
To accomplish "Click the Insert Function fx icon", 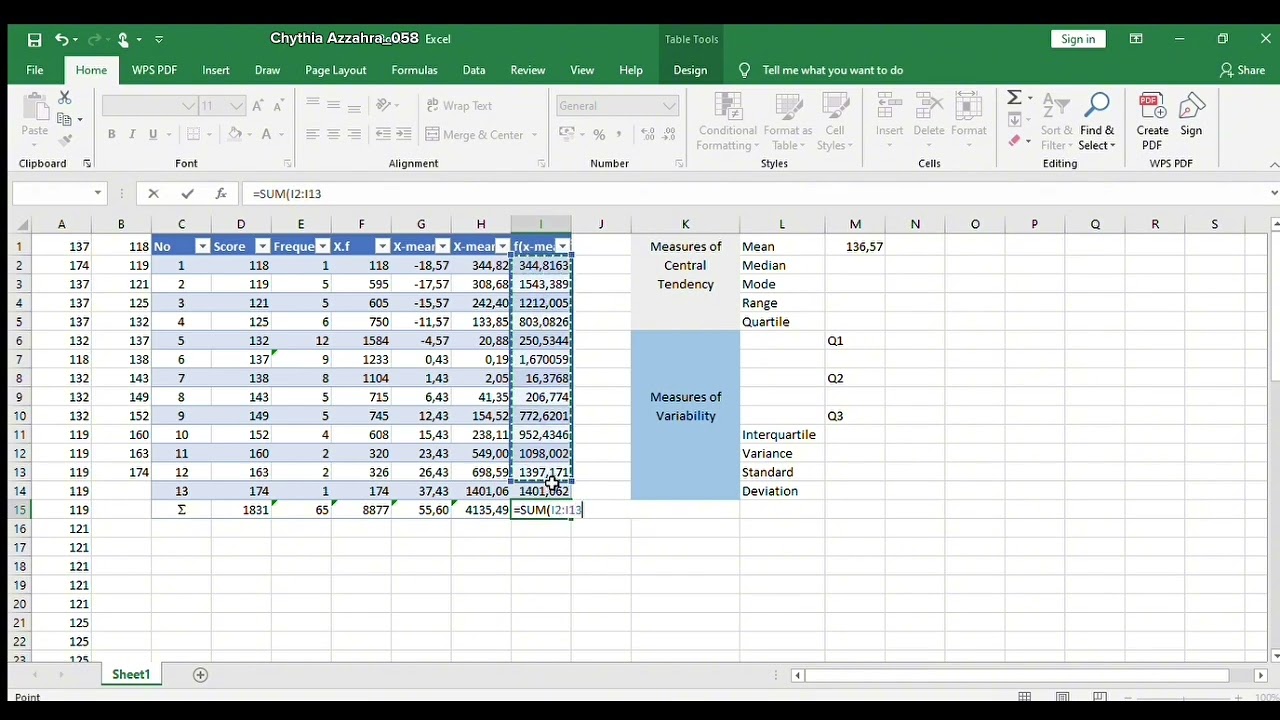I will pos(221,193).
